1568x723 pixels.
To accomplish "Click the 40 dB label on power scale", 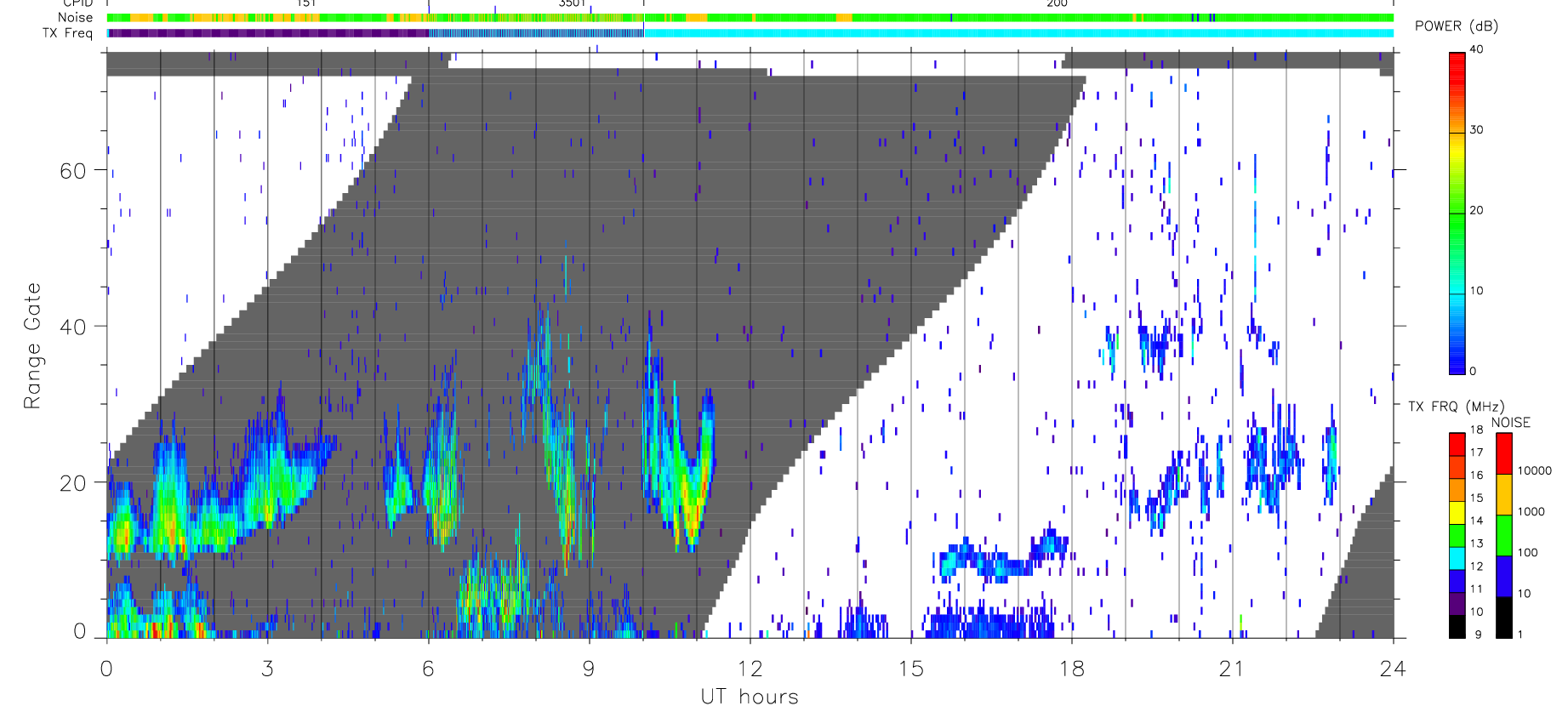I will point(1476,49).
